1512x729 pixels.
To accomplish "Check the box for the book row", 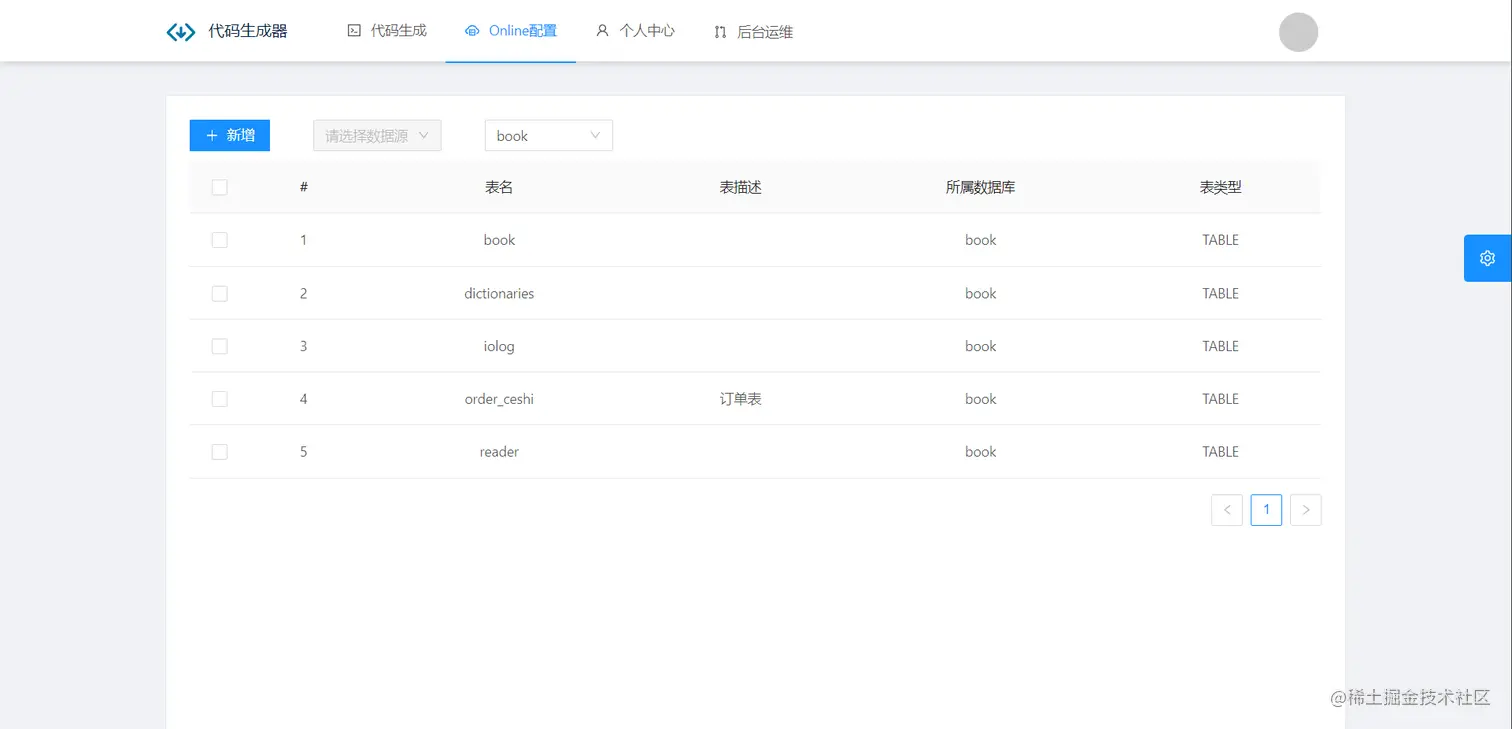I will (x=220, y=240).
